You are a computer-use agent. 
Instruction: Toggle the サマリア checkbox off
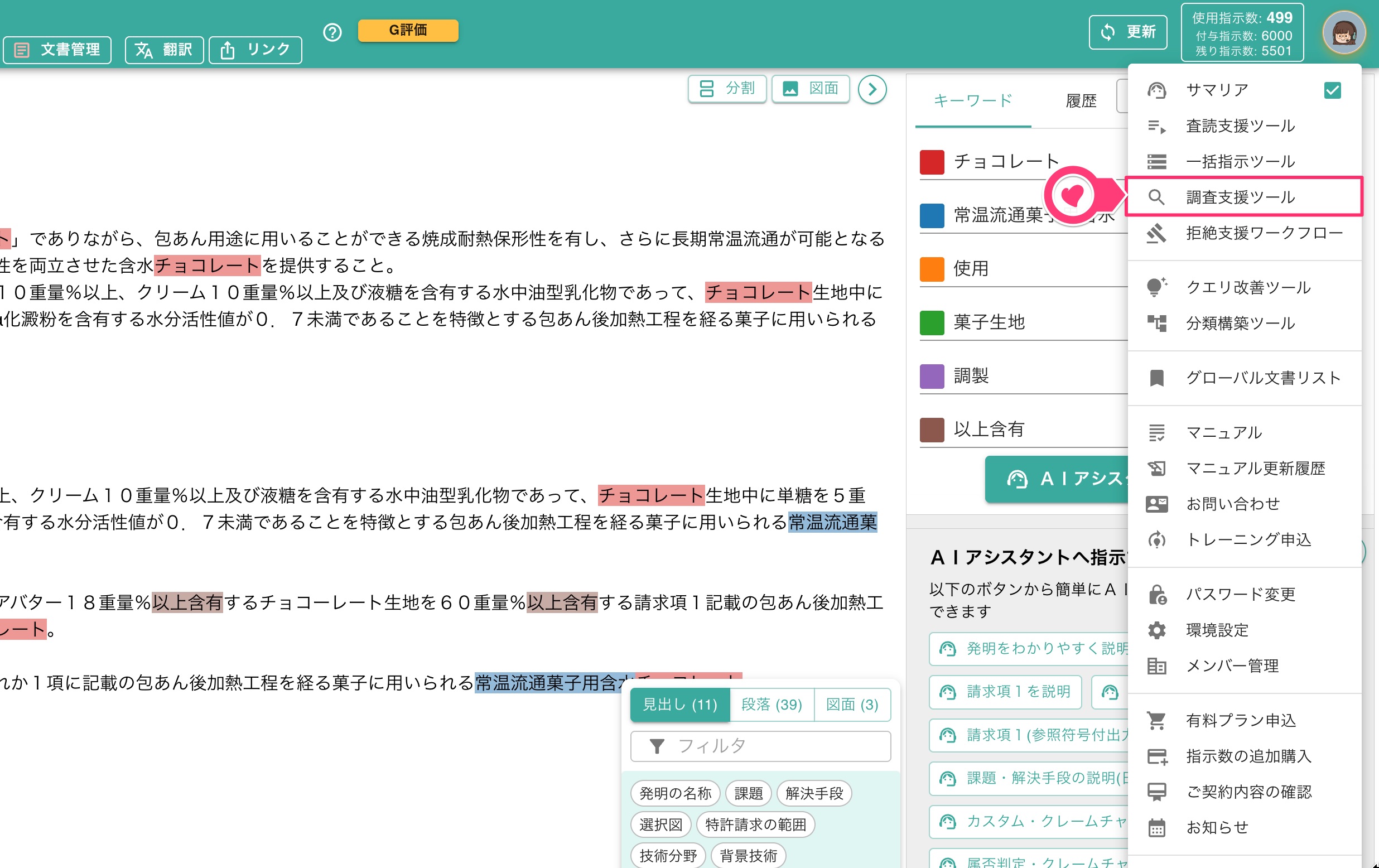coord(1332,90)
